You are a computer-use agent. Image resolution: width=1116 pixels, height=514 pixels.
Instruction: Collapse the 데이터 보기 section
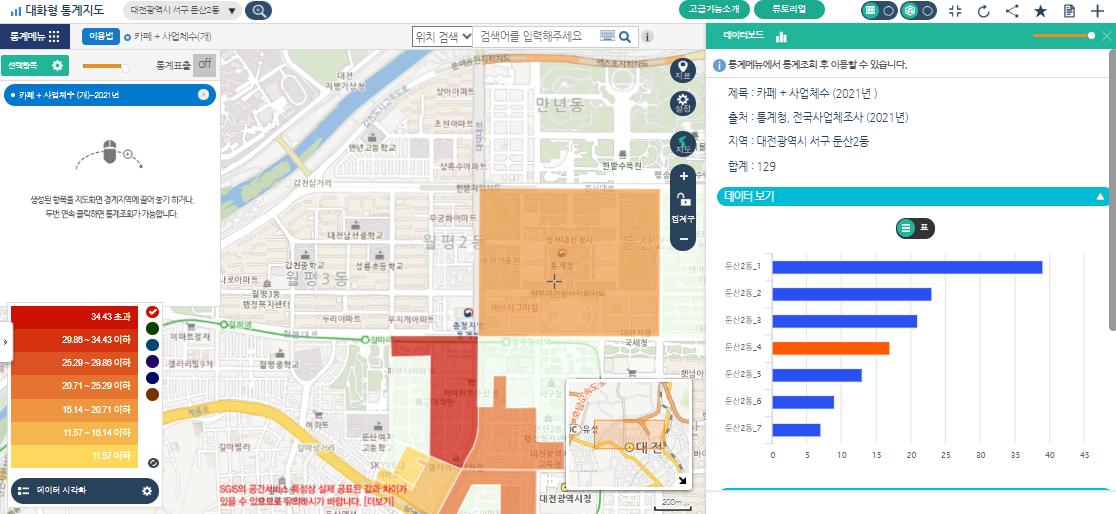tap(1100, 196)
